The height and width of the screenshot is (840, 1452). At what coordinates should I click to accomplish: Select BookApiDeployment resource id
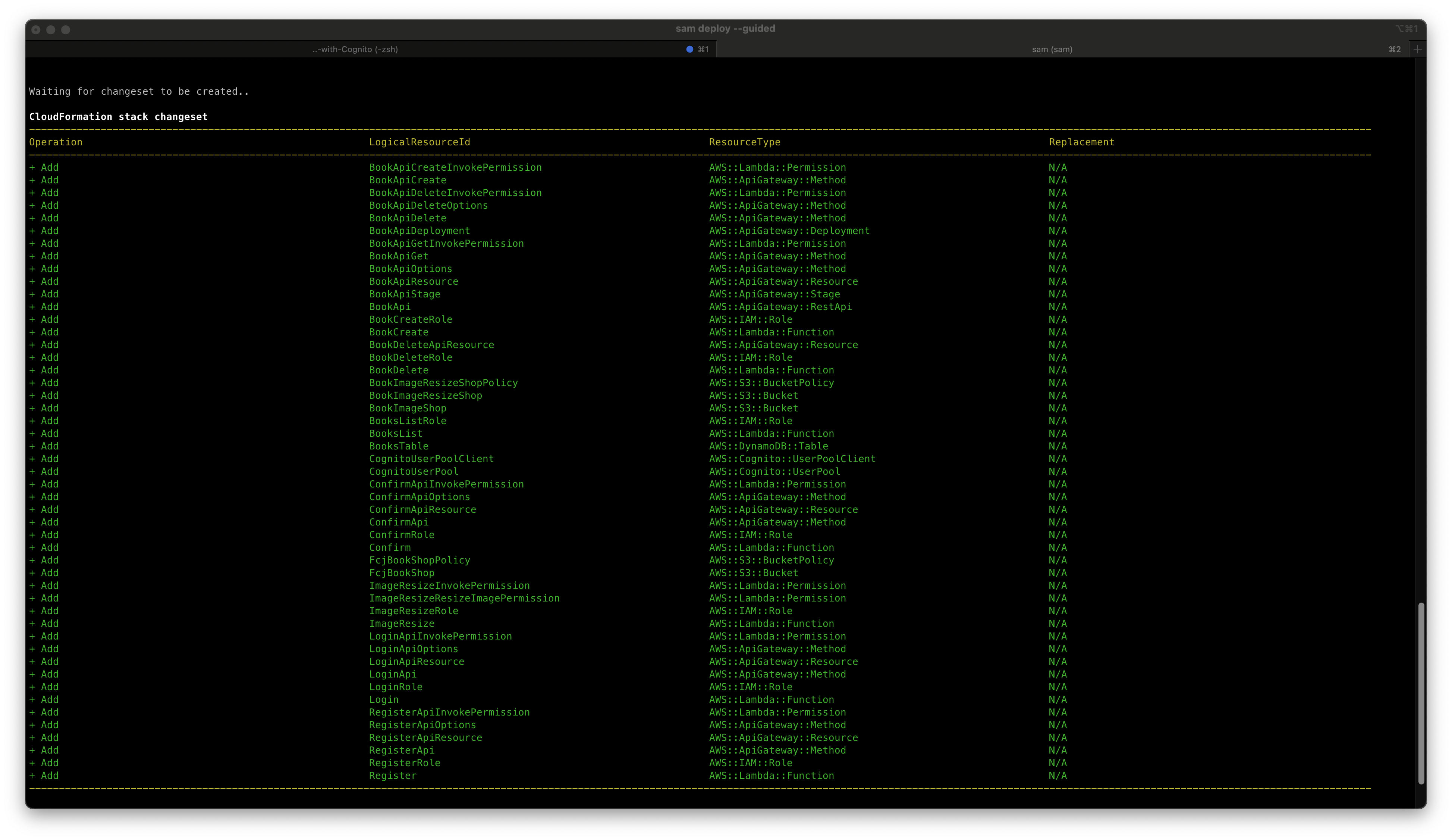click(x=419, y=231)
